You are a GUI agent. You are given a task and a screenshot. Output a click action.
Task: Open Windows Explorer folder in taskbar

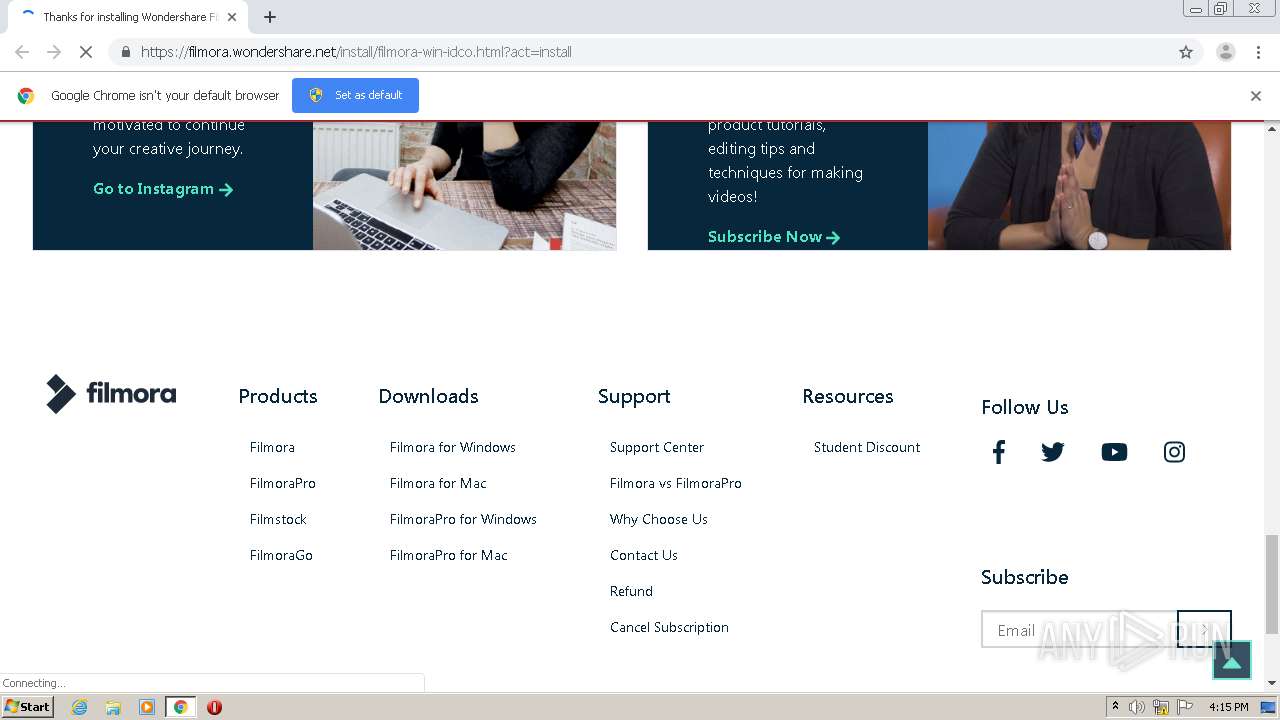[113, 707]
